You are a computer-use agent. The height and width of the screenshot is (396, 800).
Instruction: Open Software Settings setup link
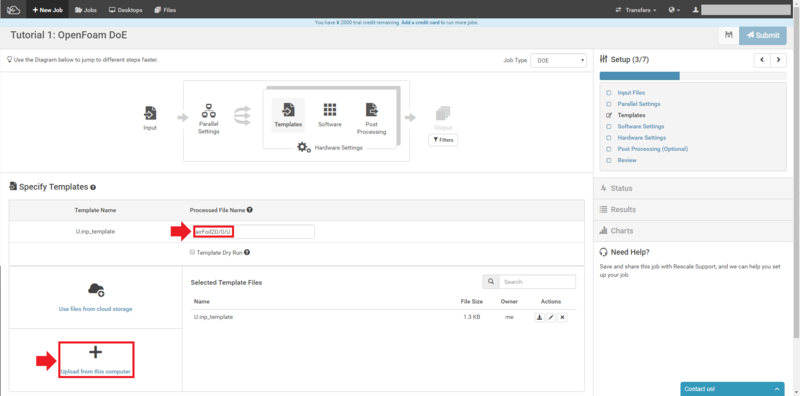click(641, 127)
